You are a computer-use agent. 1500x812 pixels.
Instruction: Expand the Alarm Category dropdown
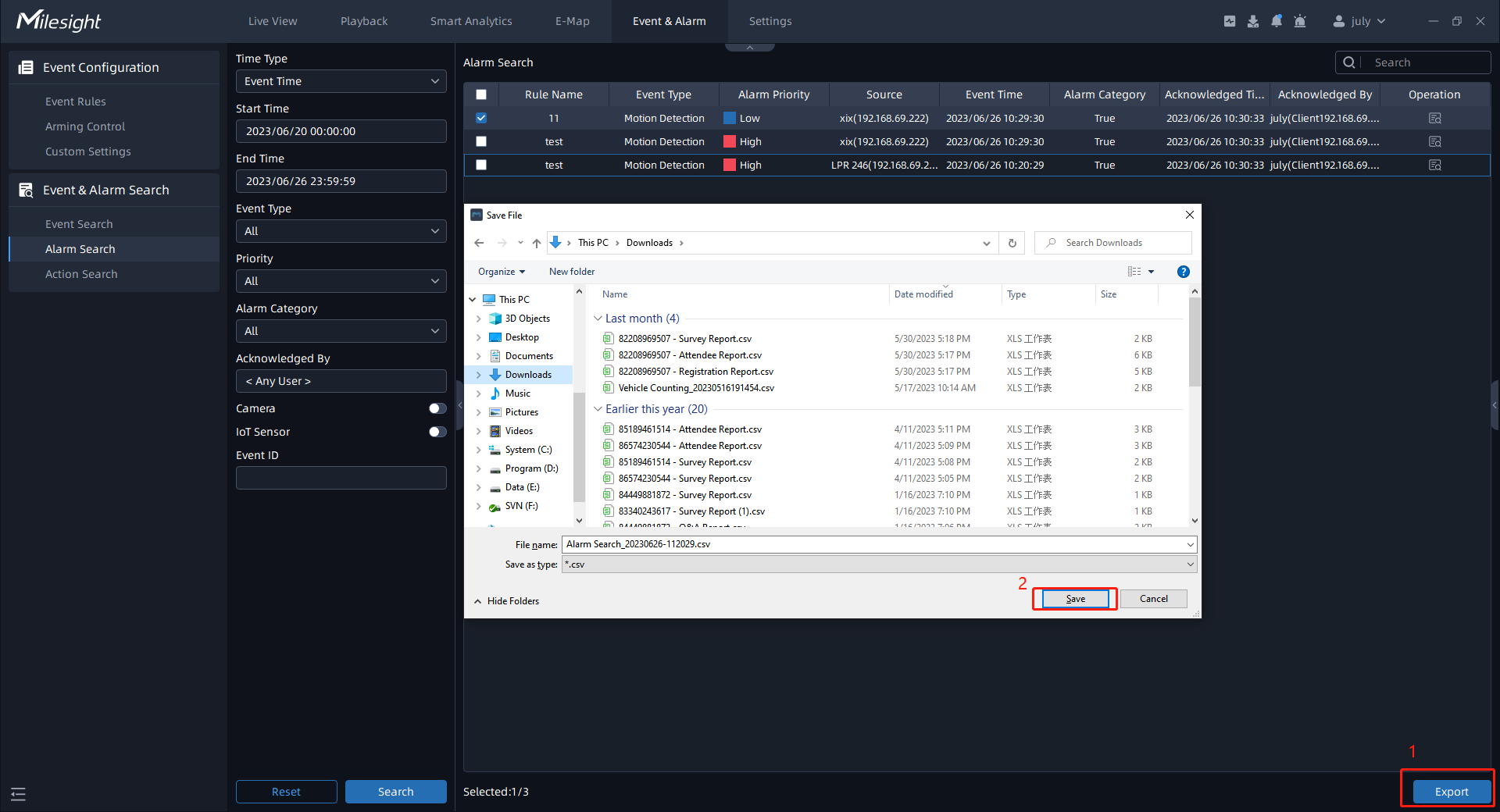[341, 331]
